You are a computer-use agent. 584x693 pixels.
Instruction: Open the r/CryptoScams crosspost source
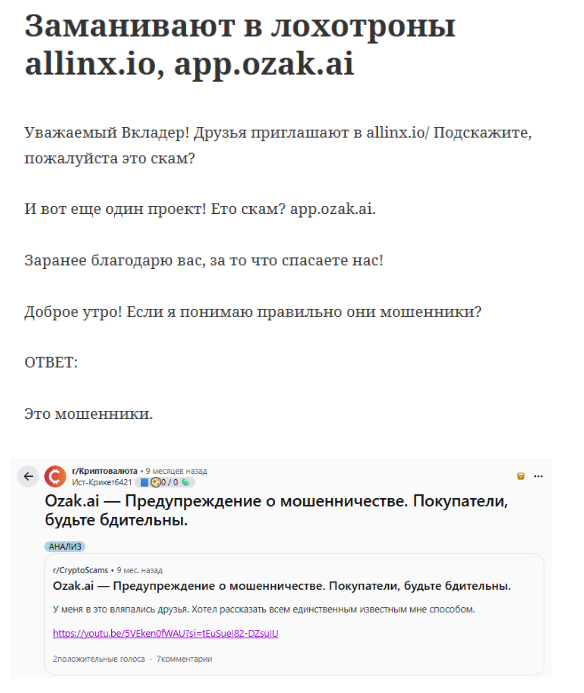point(80,570)
